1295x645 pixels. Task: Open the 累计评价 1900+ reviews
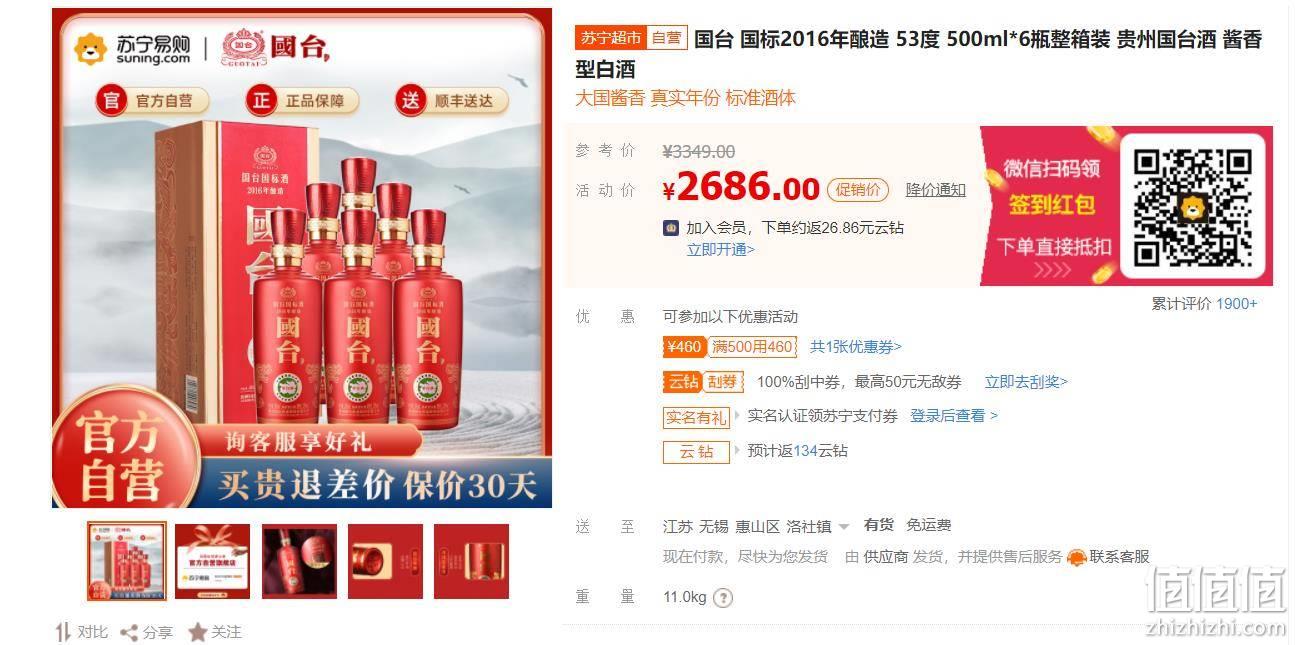click(1204, 304)
